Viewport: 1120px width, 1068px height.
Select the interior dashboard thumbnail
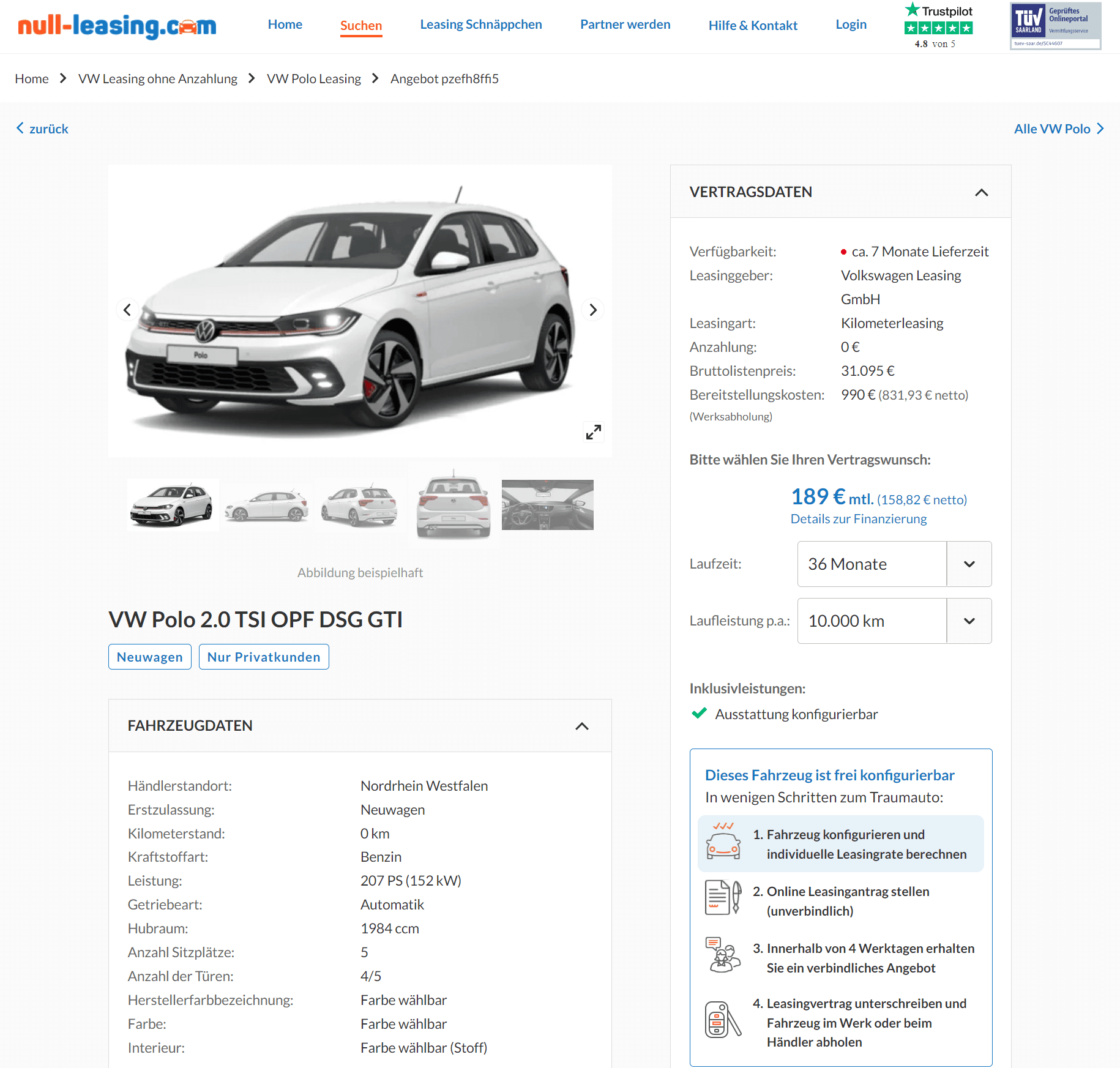tap(548, 505)
